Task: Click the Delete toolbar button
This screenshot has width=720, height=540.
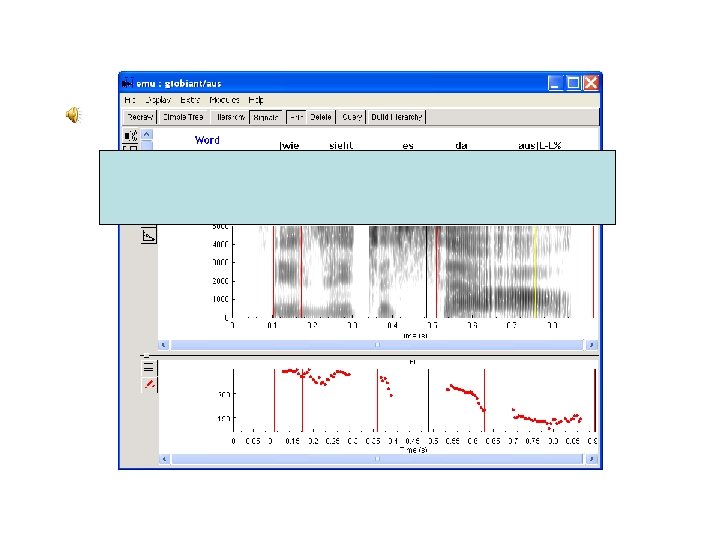Action: point(321,117)
